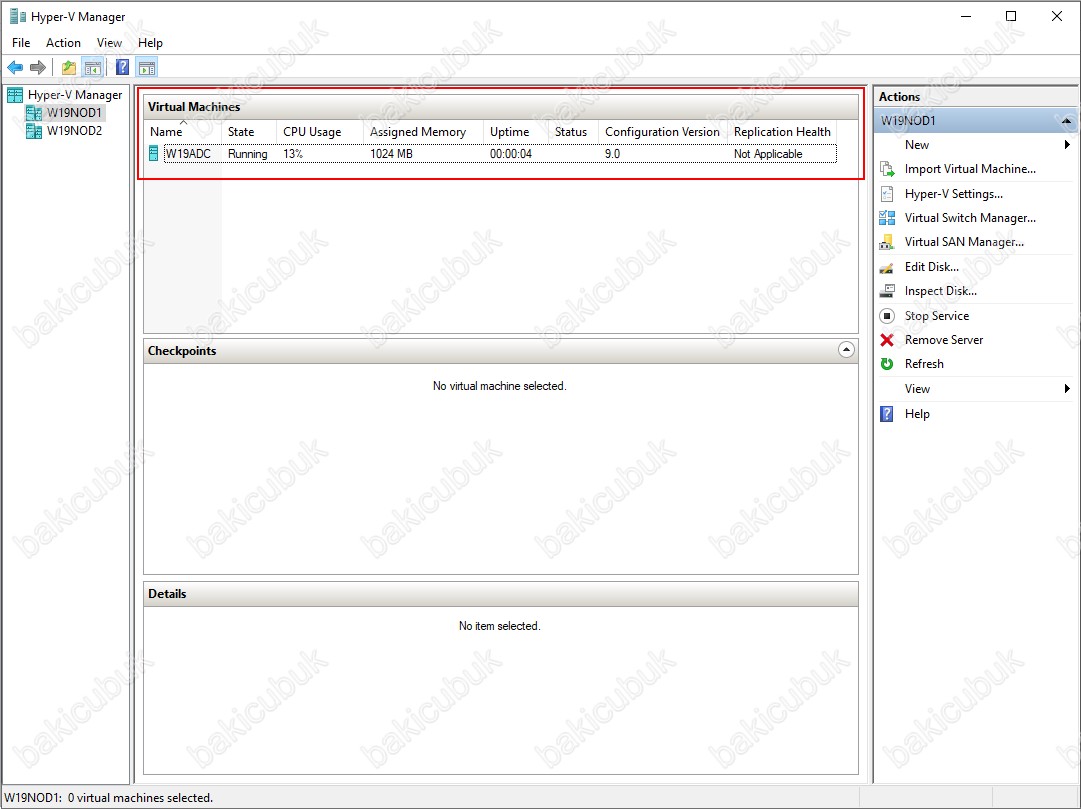Image resolution: width=1081 pixels, height=809 pixels.
Task: Open Hyper-V Settings... action
Action: (953, 194)
